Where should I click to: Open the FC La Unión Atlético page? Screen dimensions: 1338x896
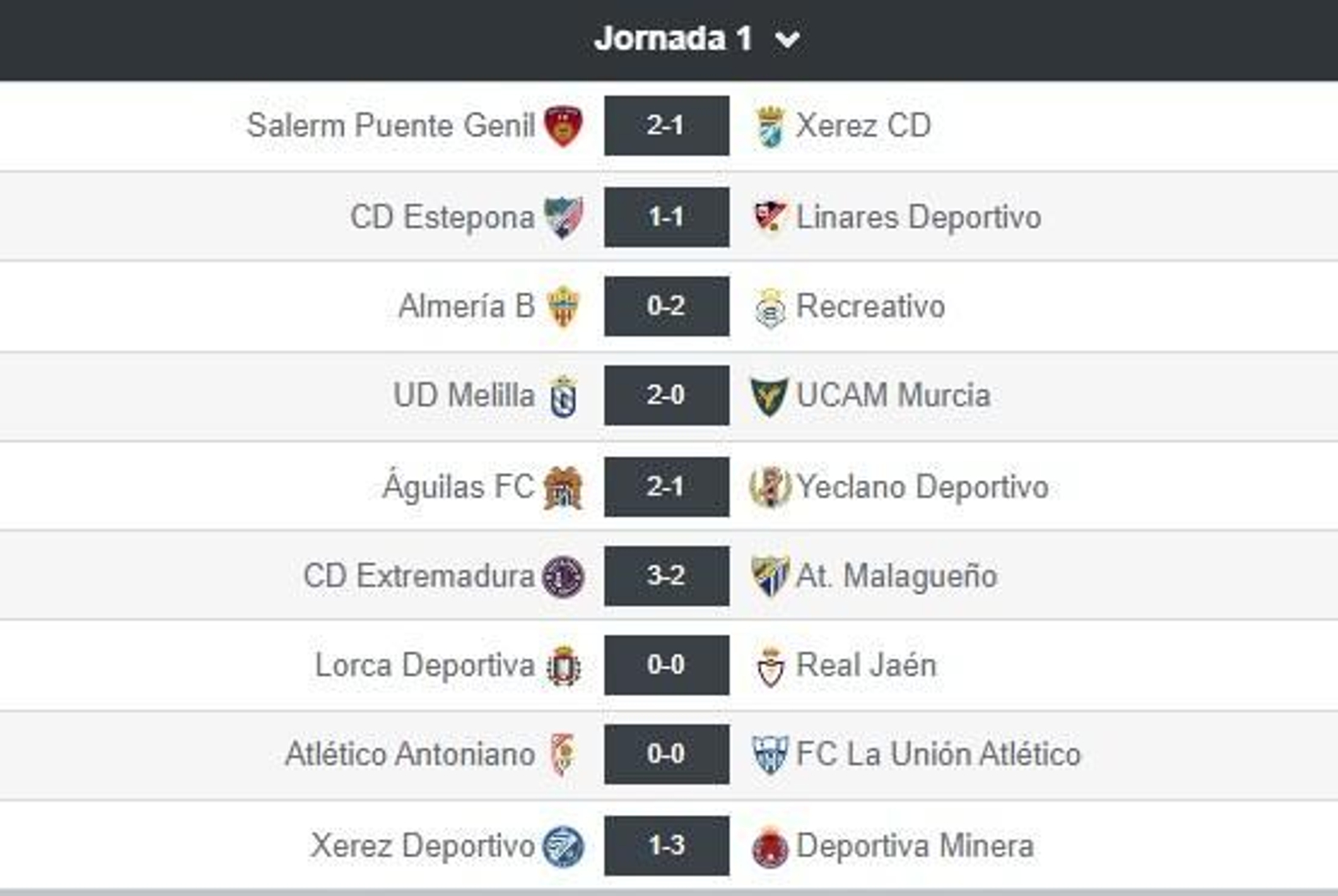pyautogui.click(x=937, y=756)
